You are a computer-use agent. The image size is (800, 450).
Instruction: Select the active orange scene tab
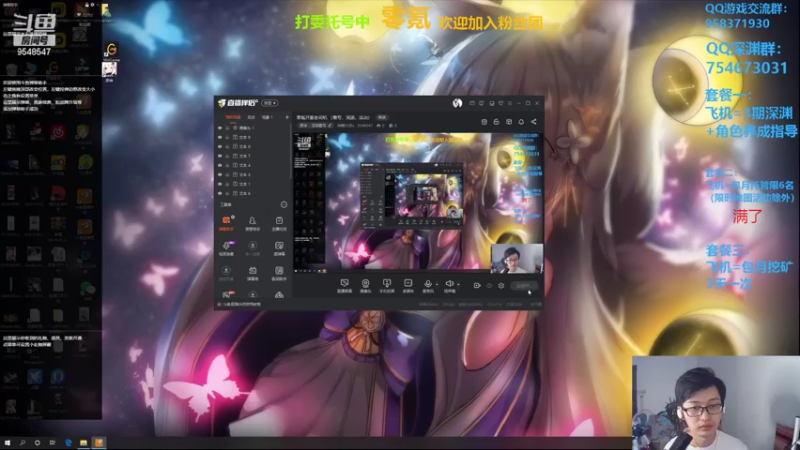click(233, 117)
